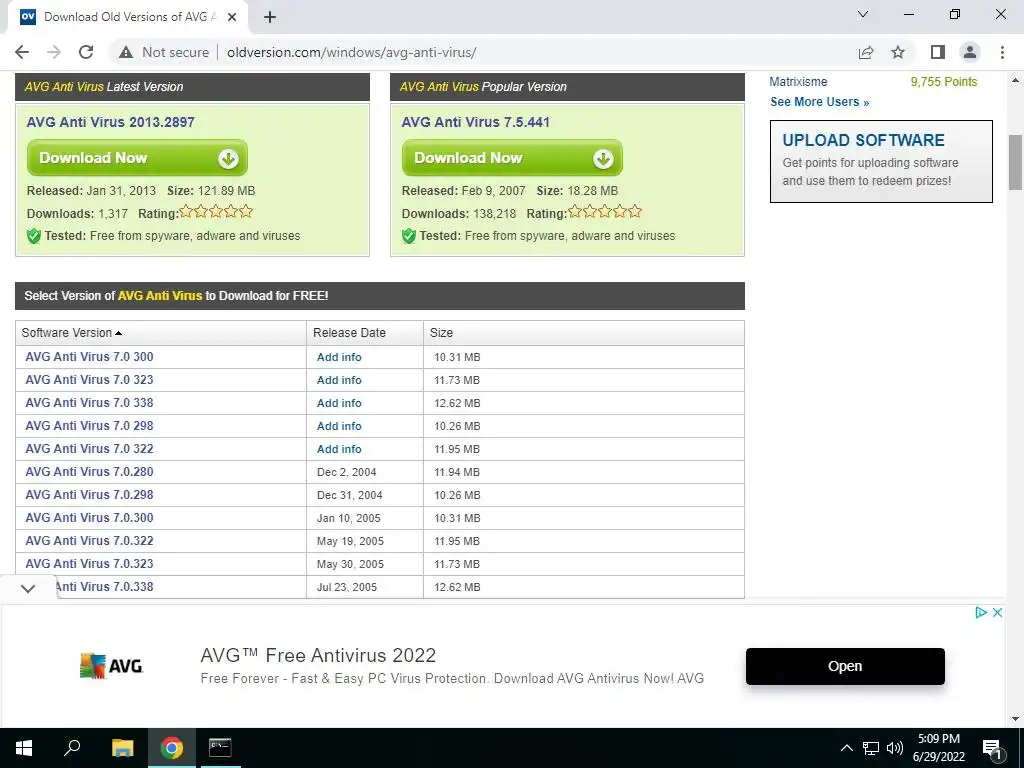Open AVG Anti Virus 7.0 323 version link
This screenshot has height=768, width=1024.
(89, 380)
